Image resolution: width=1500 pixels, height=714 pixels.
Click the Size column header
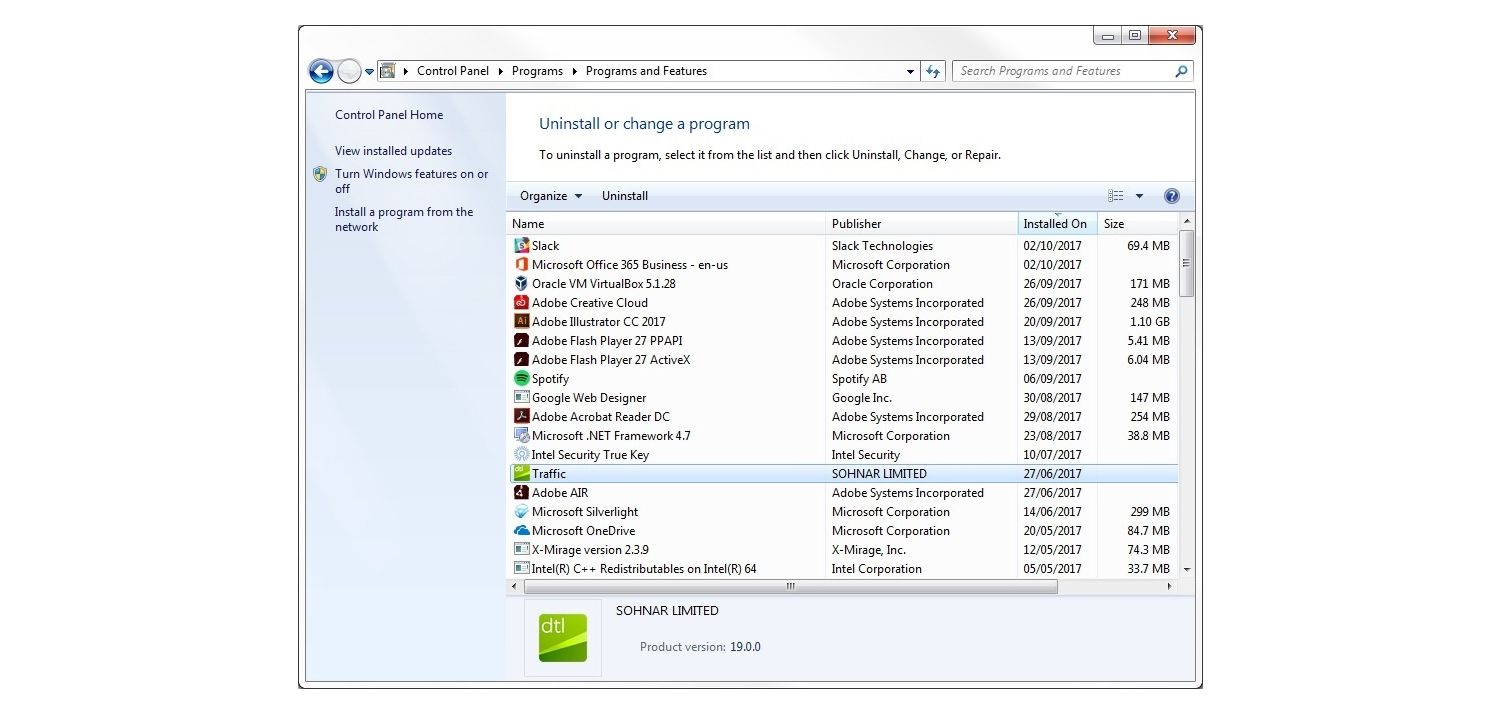1113,223
